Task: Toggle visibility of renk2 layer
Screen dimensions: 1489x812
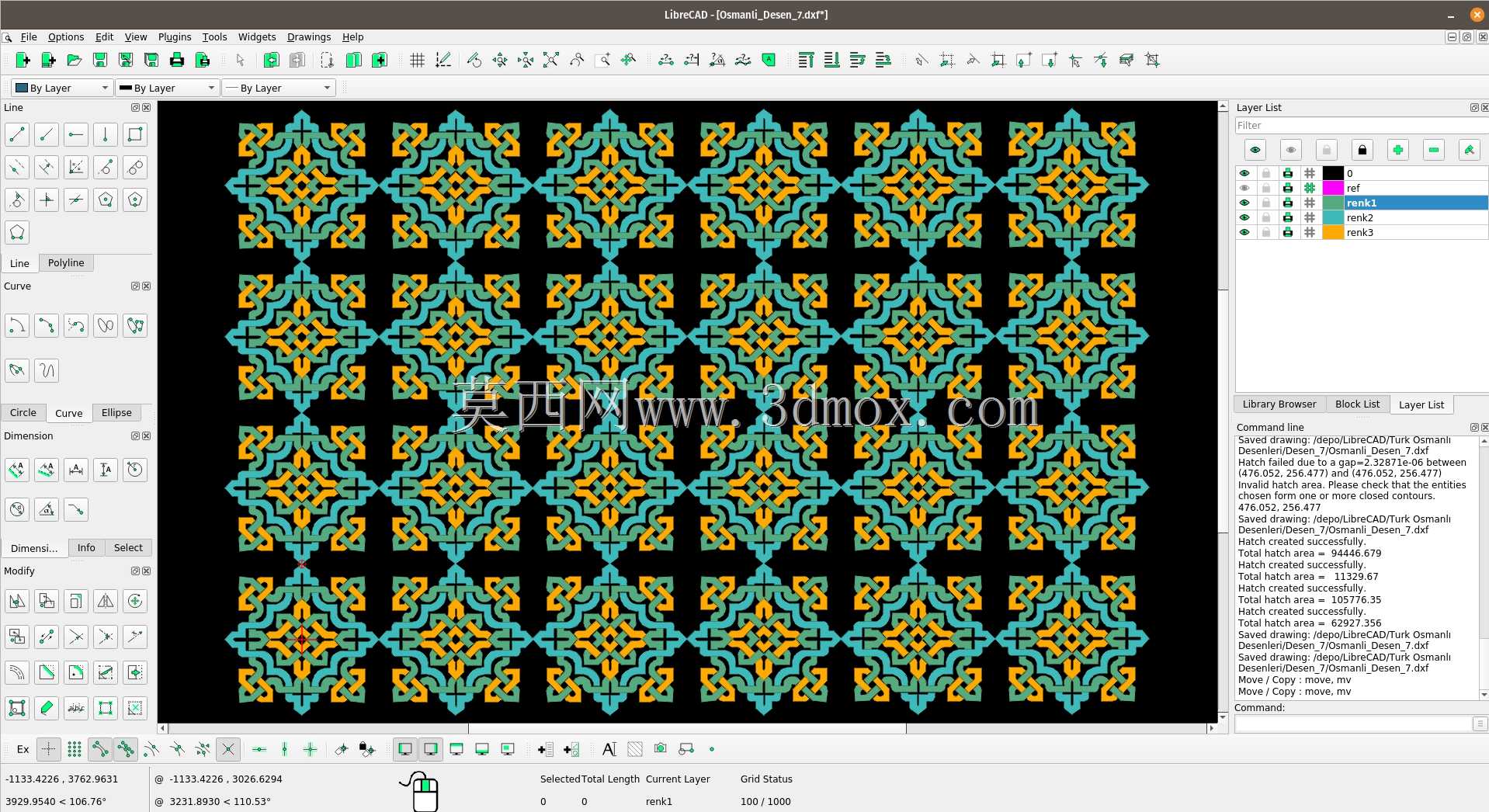Action: (1244, 217)
